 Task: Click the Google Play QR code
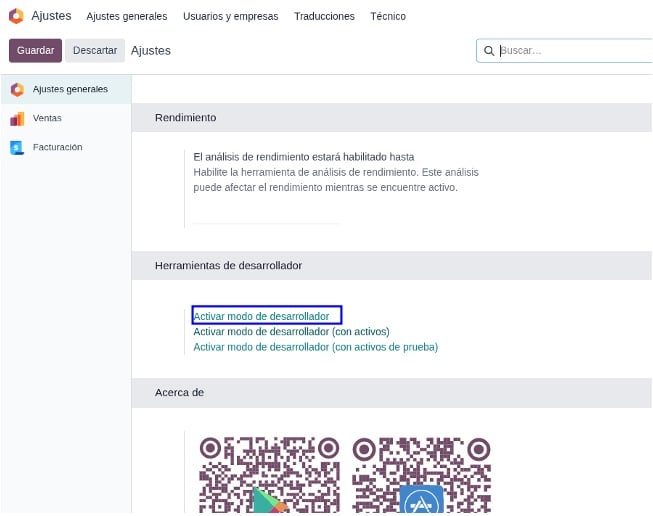point(269,475)
